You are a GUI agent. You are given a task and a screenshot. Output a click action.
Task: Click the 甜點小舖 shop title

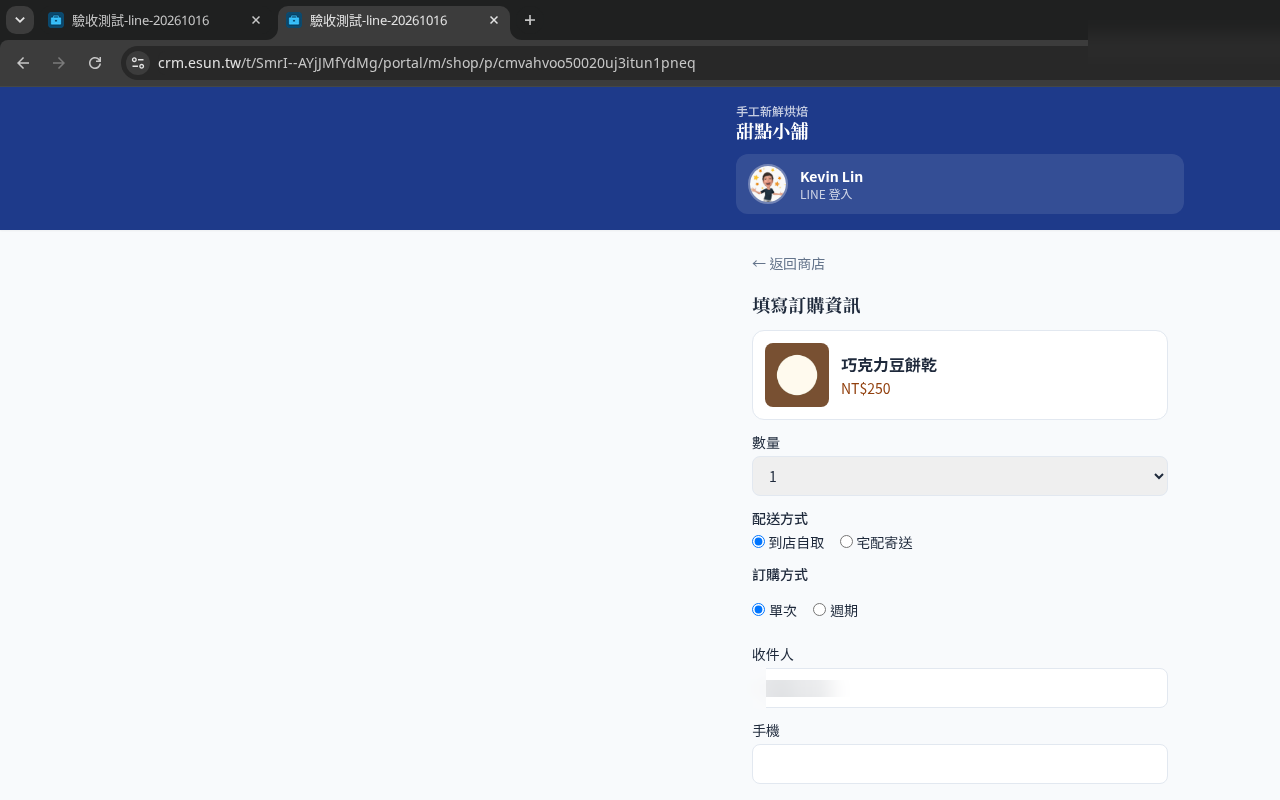(772, 132)
